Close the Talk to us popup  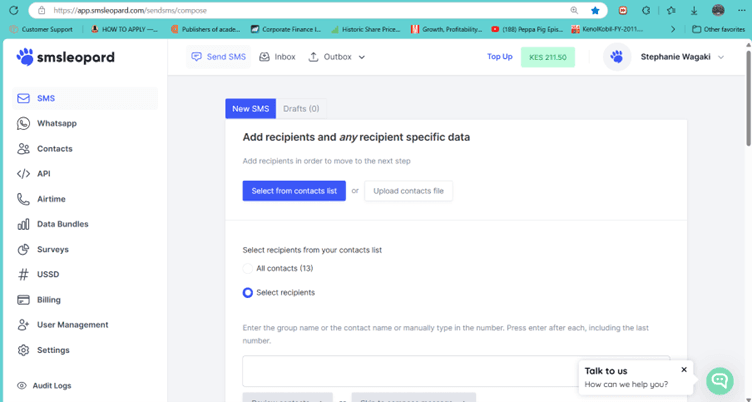click(x=684, y=370)
